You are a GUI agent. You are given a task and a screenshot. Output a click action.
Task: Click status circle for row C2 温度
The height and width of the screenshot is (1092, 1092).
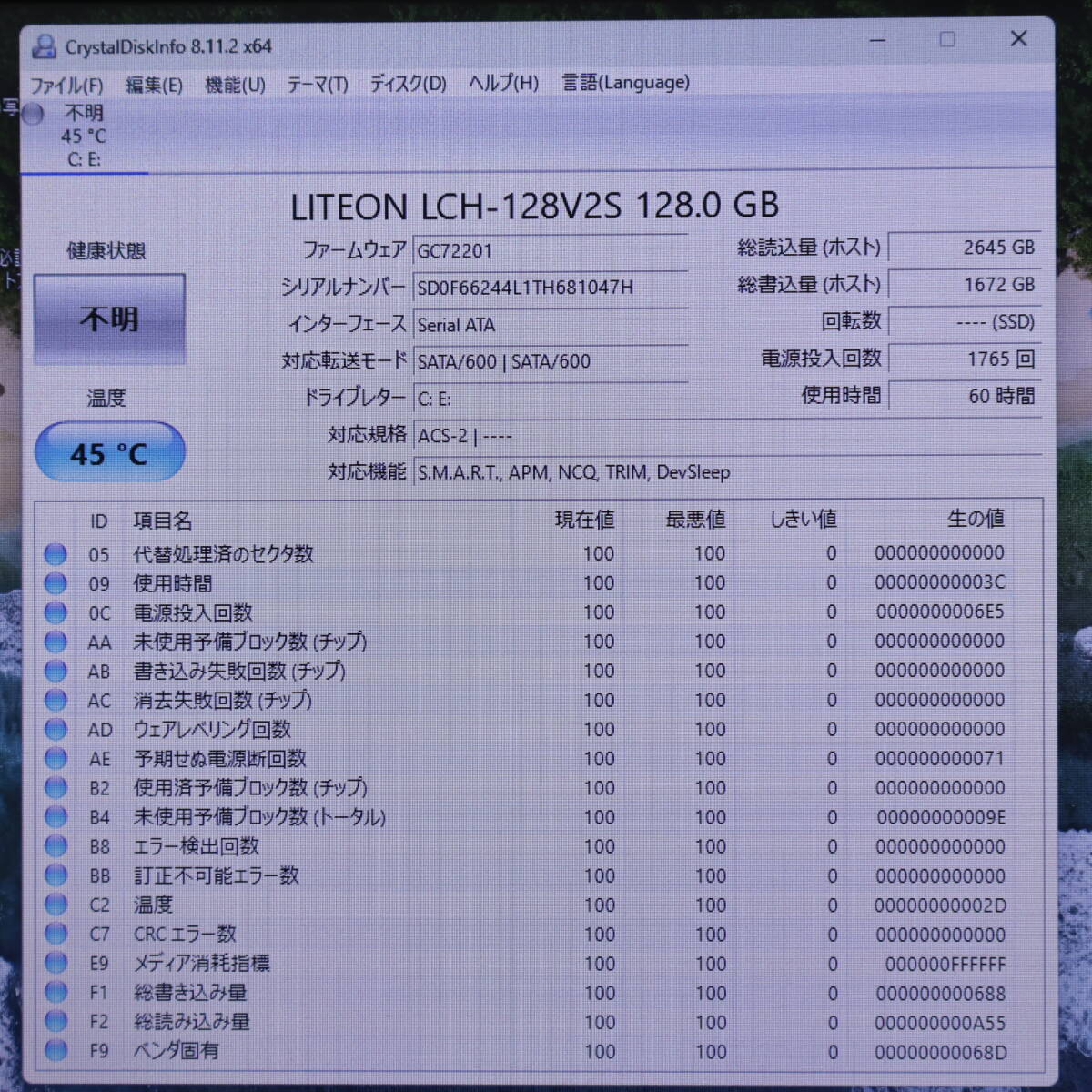pos(56,905)
